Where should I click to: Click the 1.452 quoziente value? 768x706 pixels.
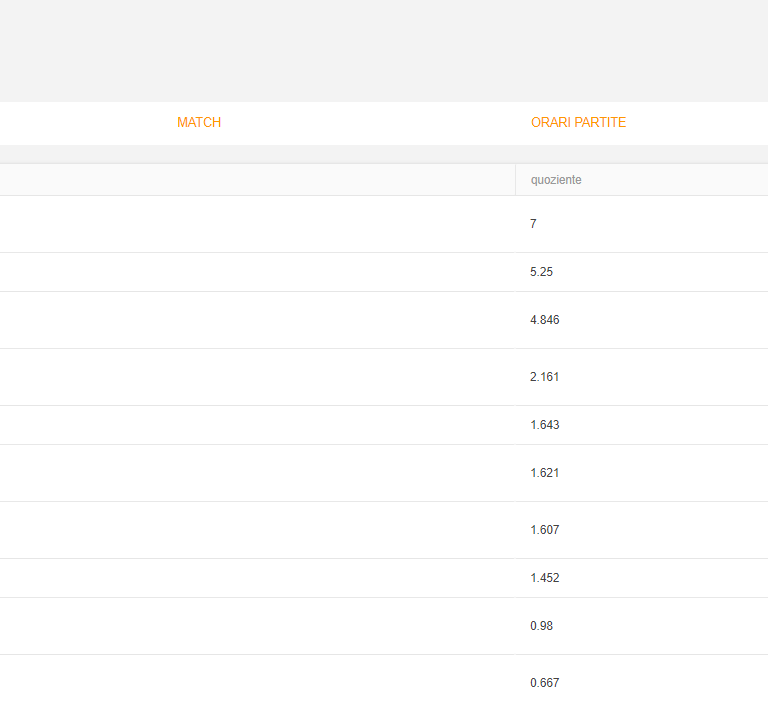(545, 578)
